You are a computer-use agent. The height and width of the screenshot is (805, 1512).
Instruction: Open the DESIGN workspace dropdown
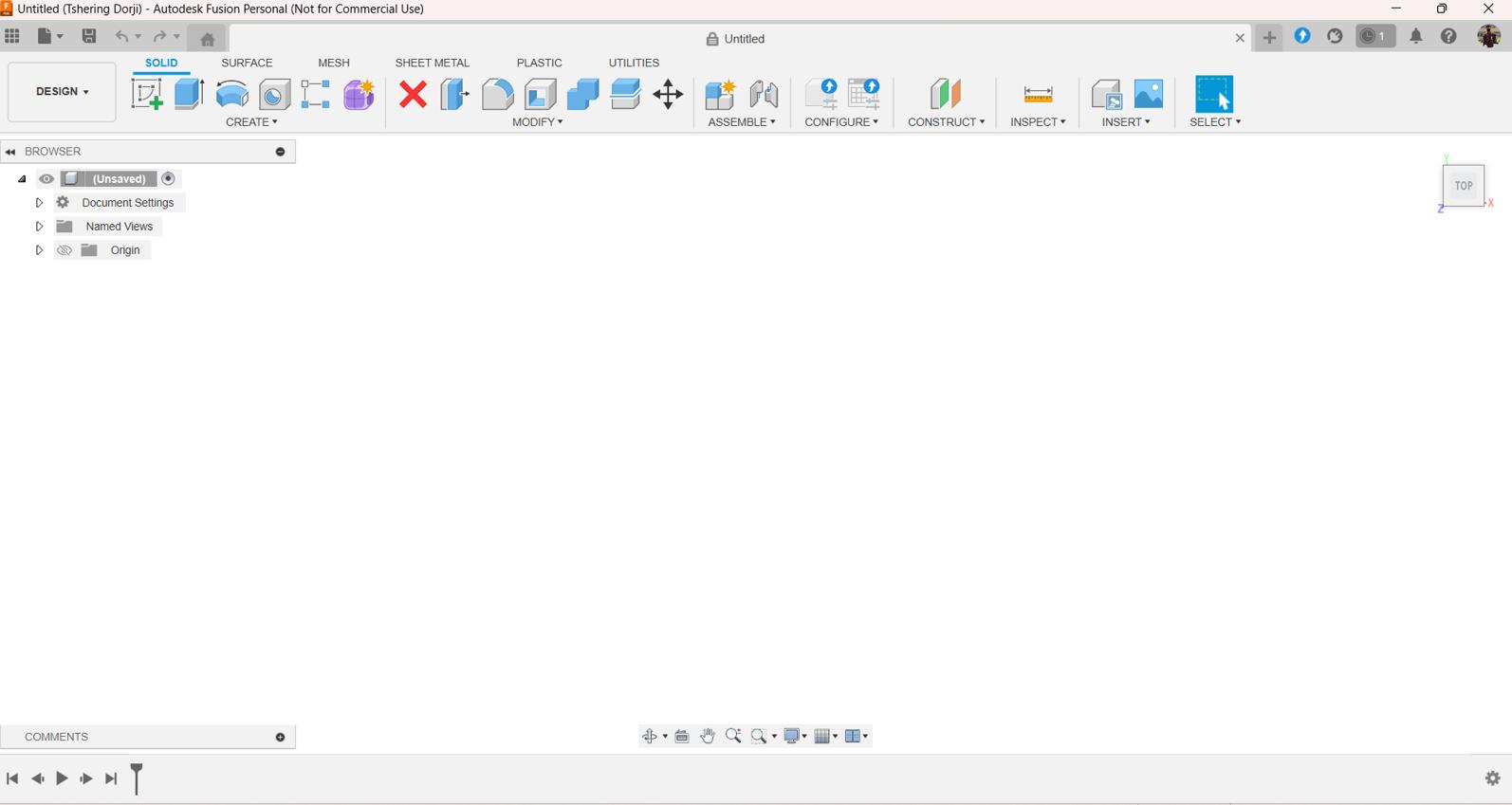click(62, 92)
